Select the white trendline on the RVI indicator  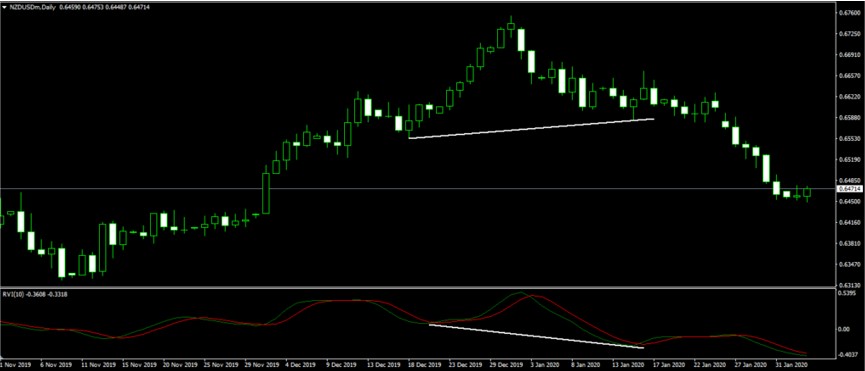point(536,336)
